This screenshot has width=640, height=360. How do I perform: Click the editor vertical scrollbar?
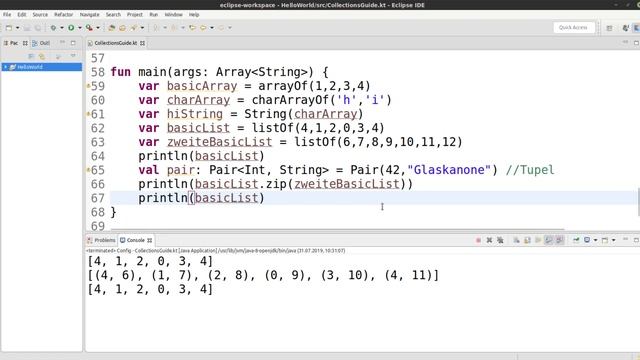638,202
